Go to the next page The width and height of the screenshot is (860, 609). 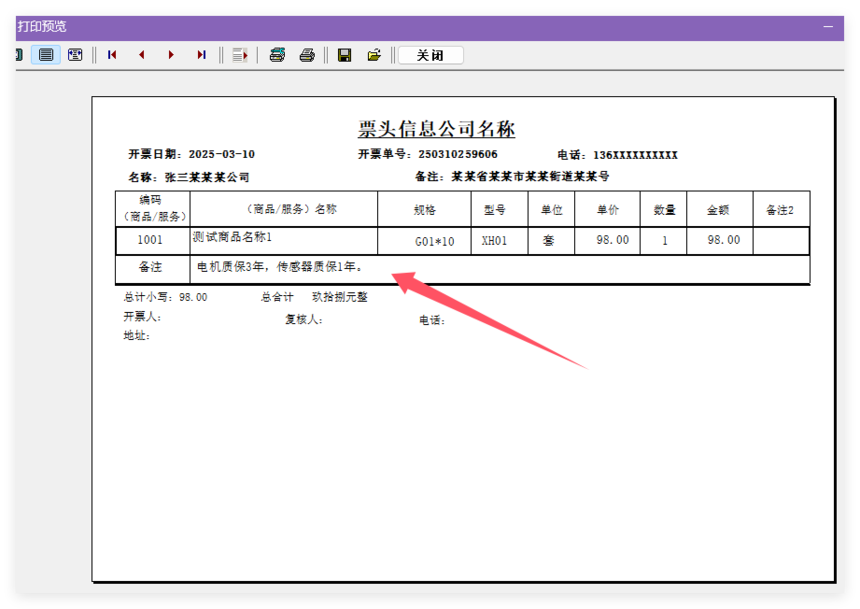171,55
